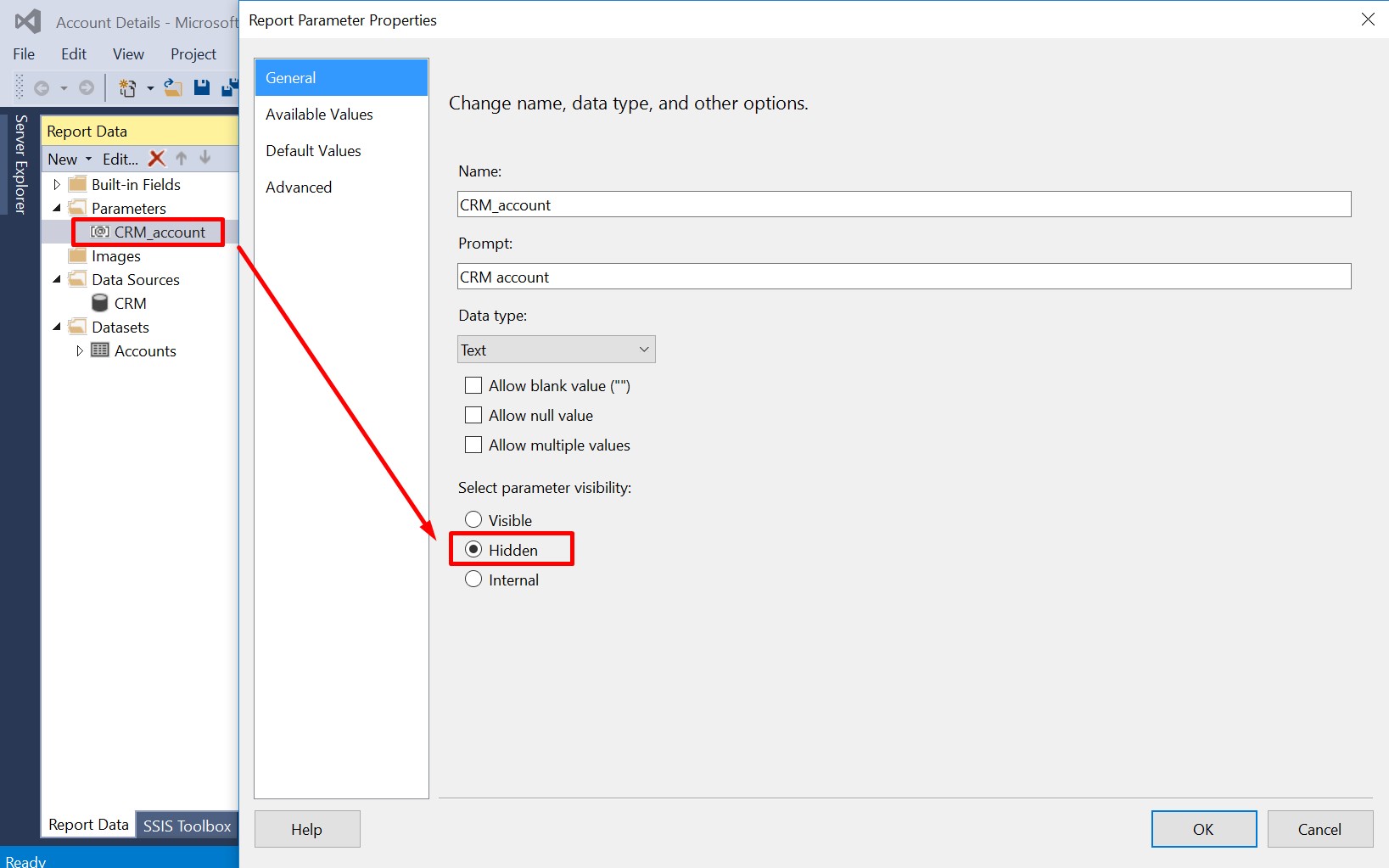Viewport: 1389px width, 868px height.
Task: Select the Hidden visibility option
Action: coord(473,549)
